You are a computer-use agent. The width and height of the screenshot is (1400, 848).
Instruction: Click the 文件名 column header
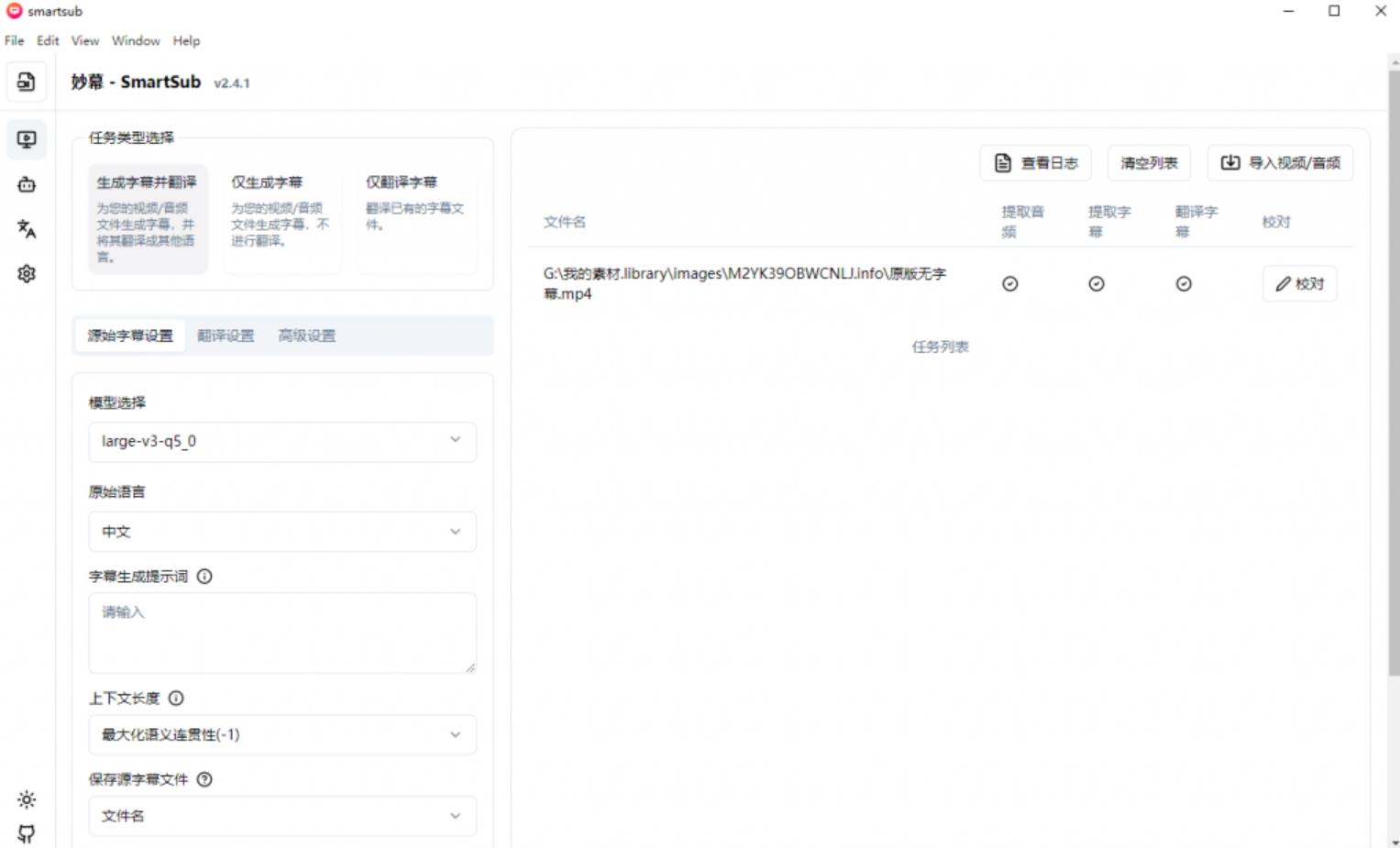pyautogui.click(x=565, y=222)
